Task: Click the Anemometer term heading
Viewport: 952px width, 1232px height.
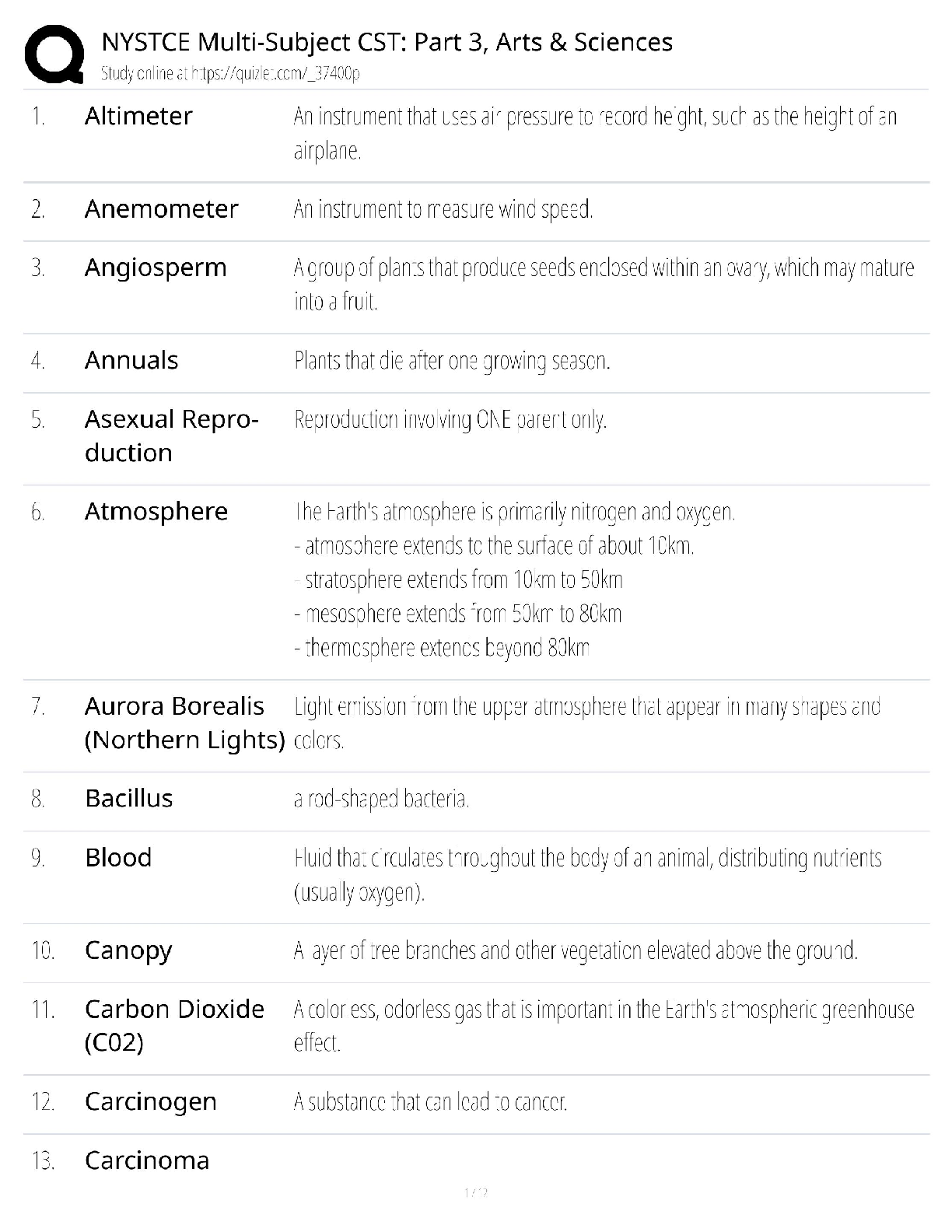Action: click(161, 208)
